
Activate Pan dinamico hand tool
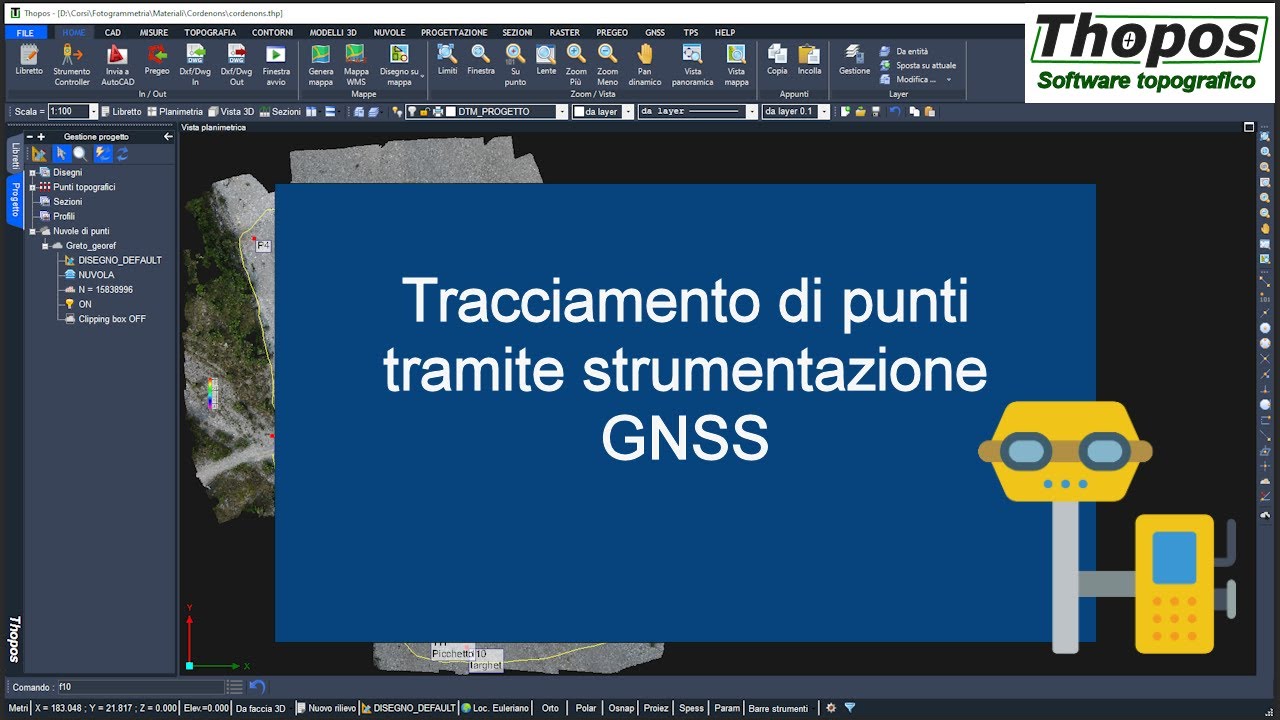click(645, 64)
